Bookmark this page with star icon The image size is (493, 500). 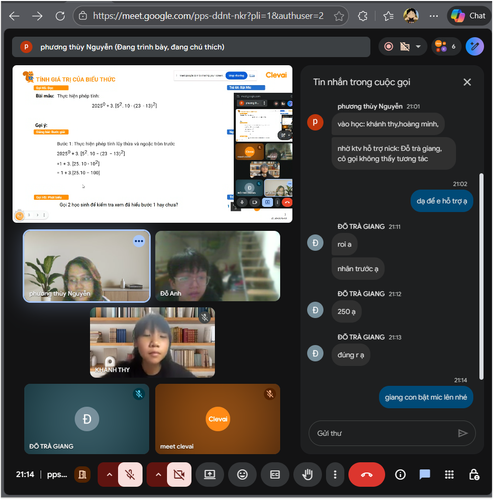pyautogui.click(x=339, y=16)
